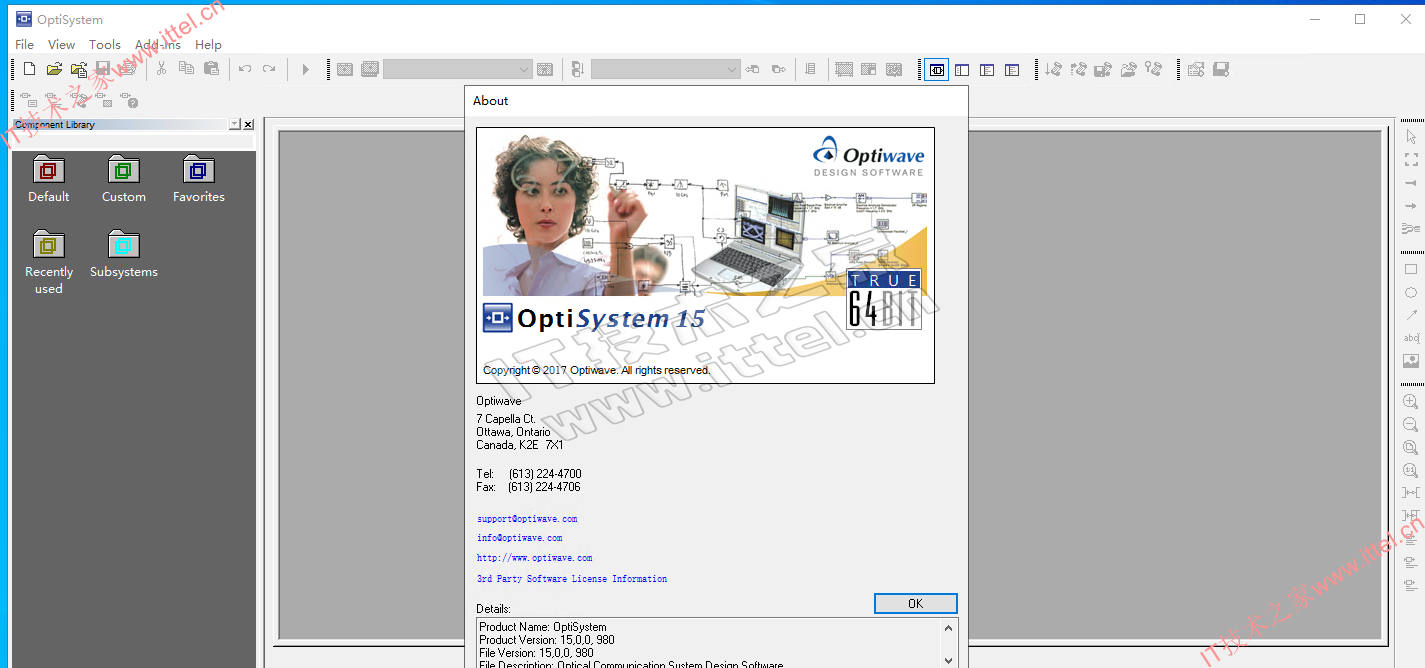This screenshot has height=668, width=1425.
Task: Open the Favorites library folder
Action: coord(199,180)
